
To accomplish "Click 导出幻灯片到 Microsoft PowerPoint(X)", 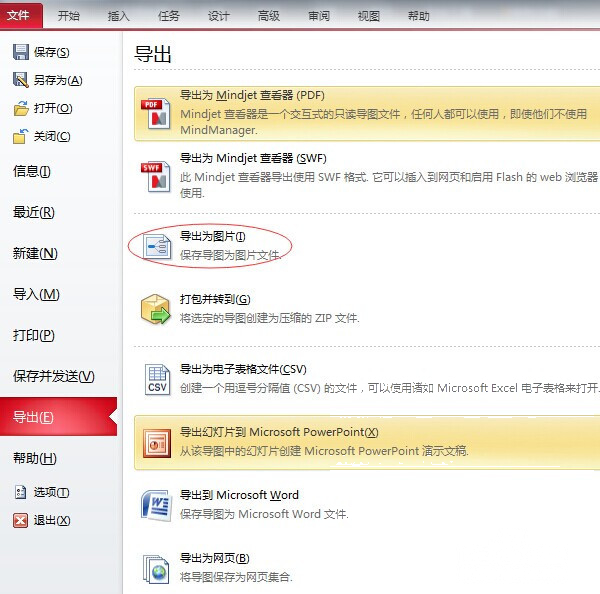I will tap(279, 432).
